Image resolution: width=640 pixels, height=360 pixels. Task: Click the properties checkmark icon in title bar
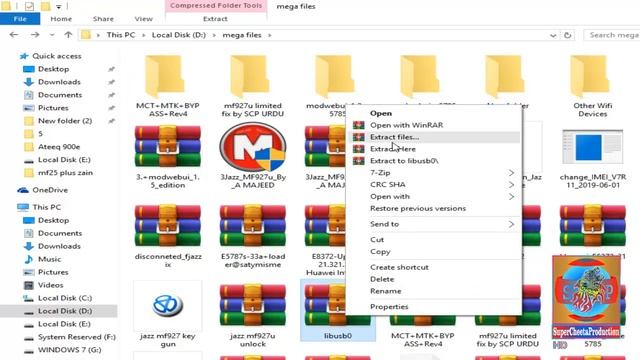coord(29,6)
